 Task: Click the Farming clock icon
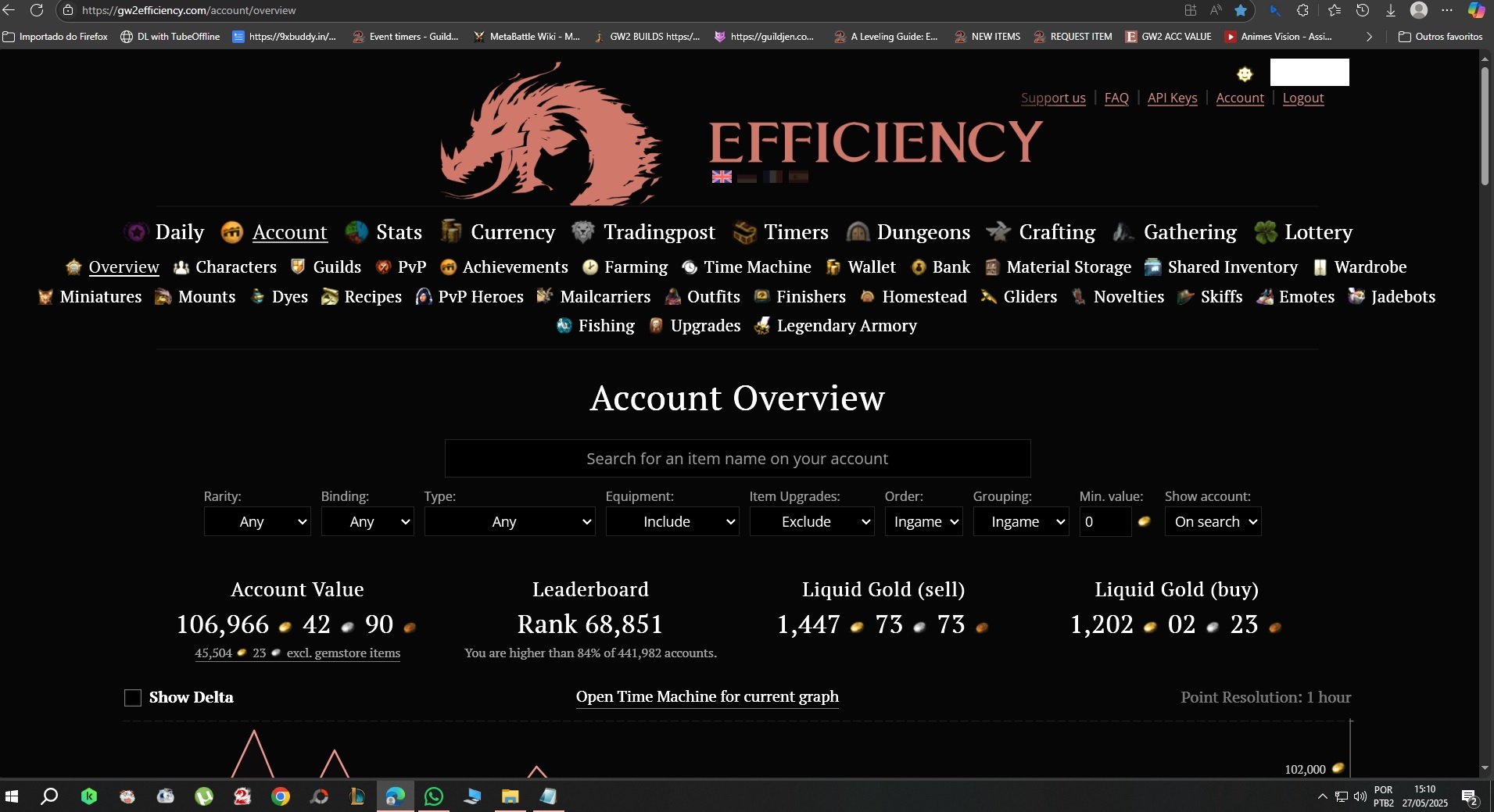pyautogui.click(x=590, y=267)
